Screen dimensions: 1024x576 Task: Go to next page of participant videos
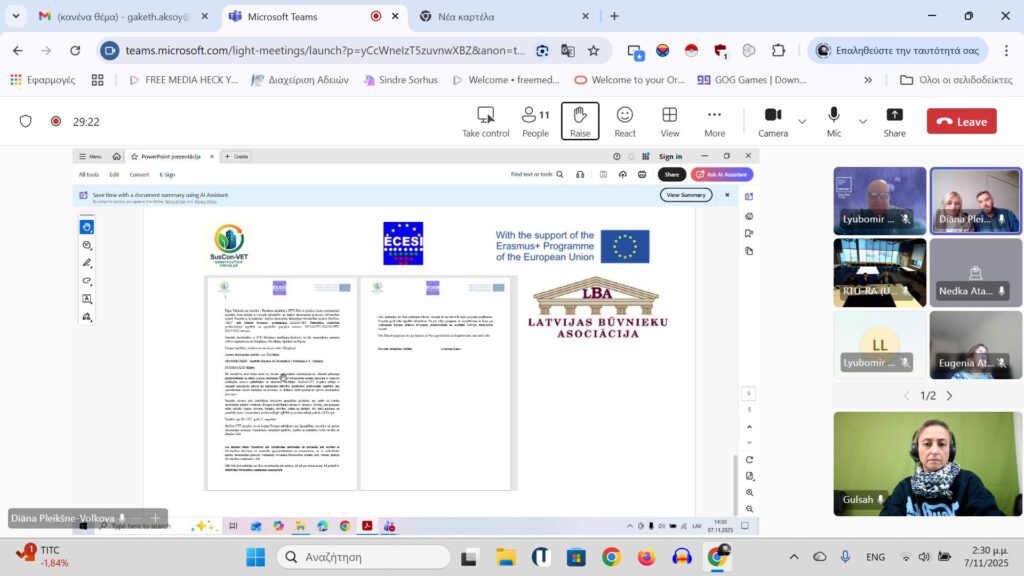[x=949, y=396]
